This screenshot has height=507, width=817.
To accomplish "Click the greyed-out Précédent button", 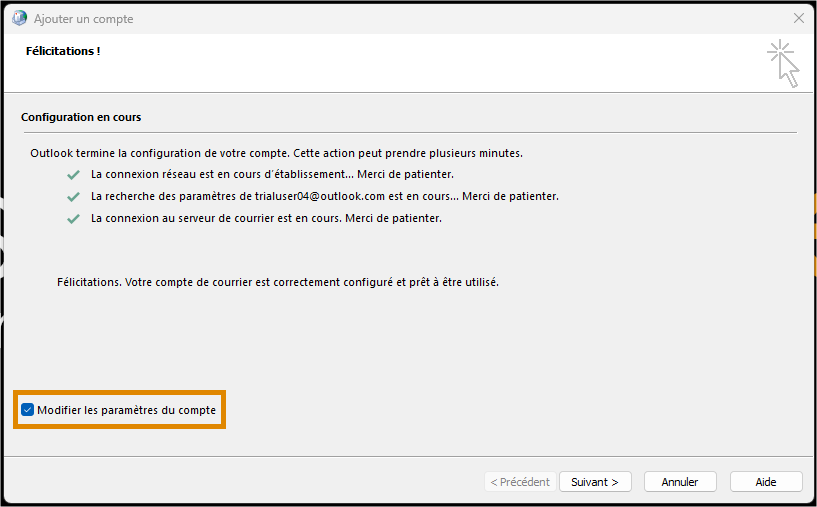I will (x=520, y=482).
